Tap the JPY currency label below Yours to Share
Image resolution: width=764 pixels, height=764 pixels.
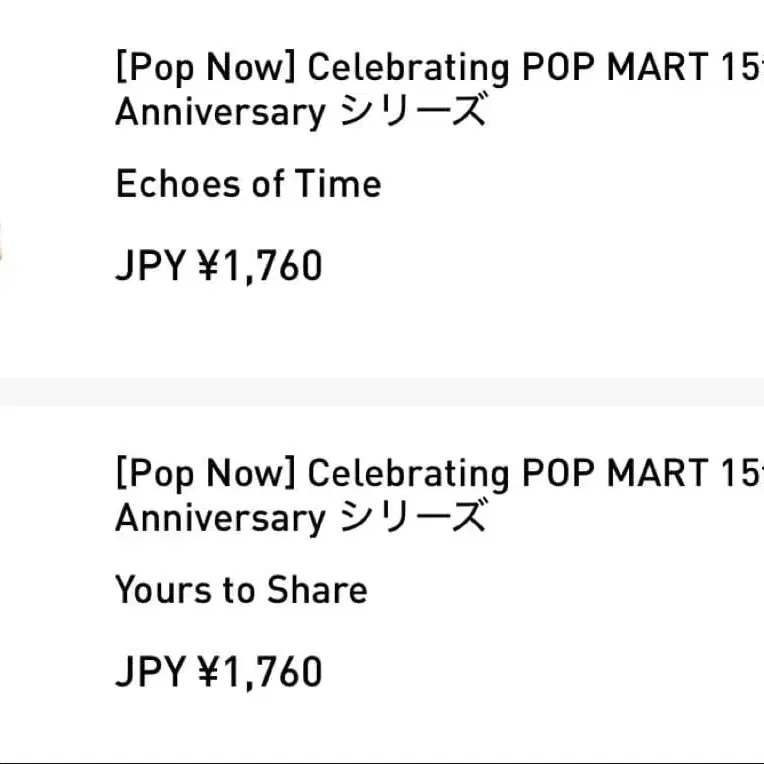click(150, 672)
